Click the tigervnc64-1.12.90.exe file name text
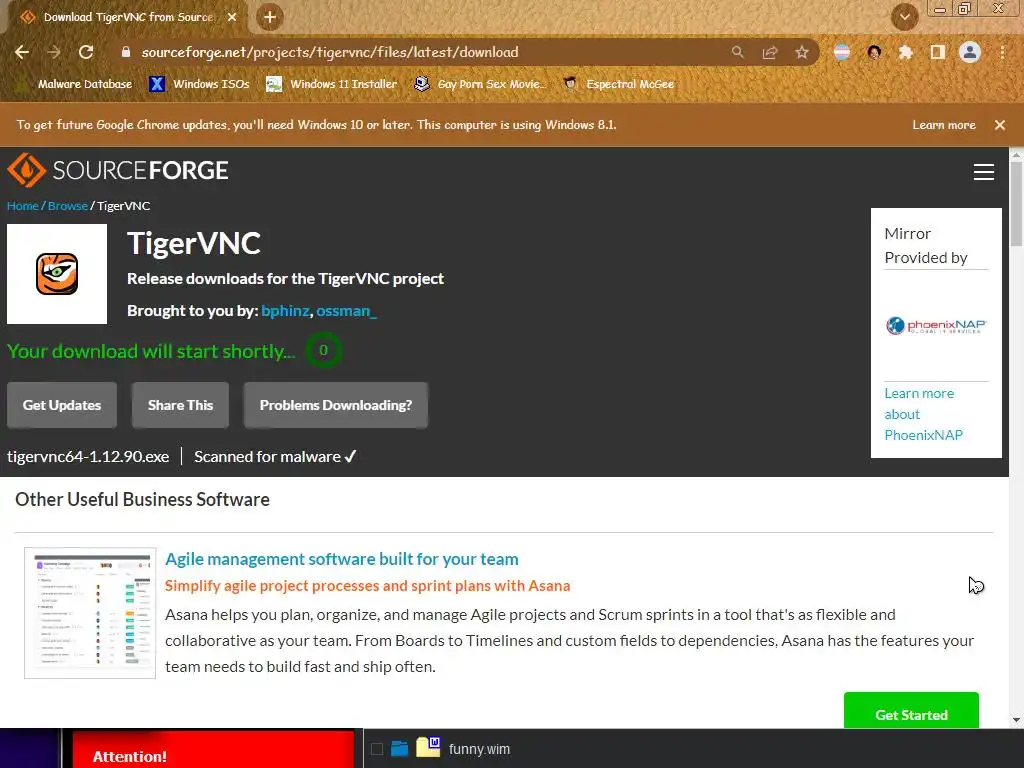Viewport: 1024px width, 768px height. [88, 456]
